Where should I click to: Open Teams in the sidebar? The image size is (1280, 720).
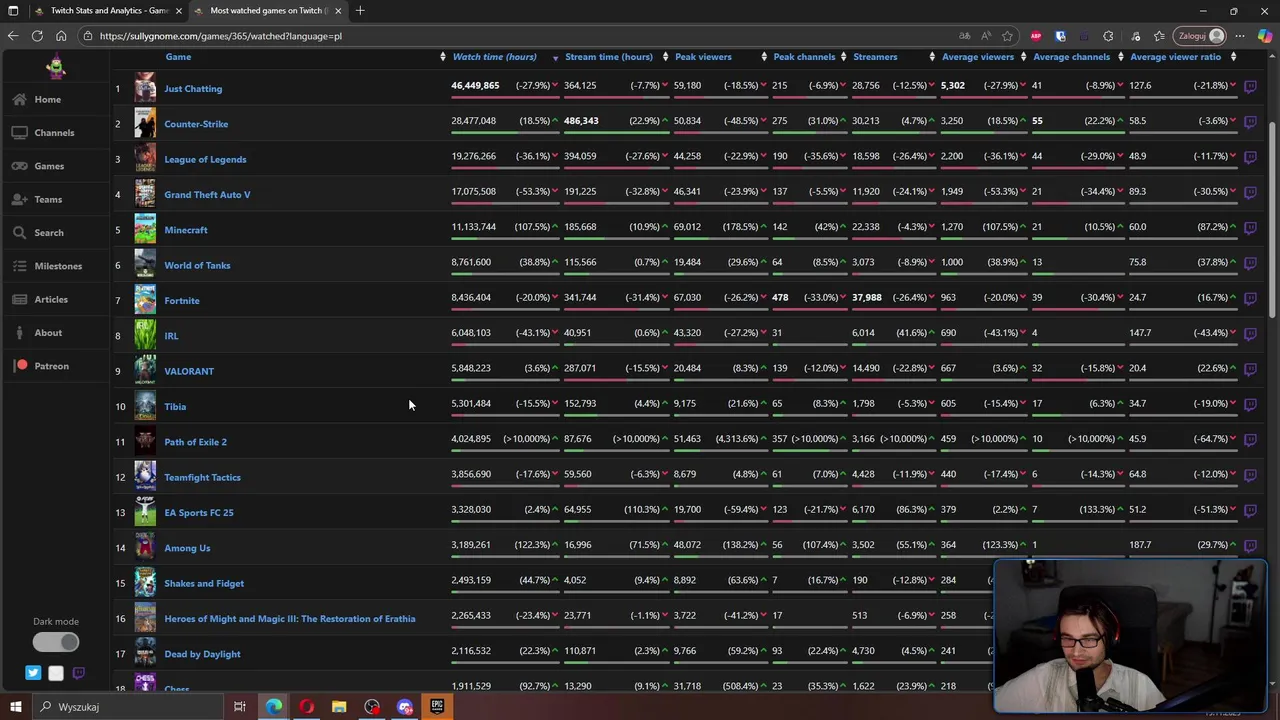click(x=48, y=199)
